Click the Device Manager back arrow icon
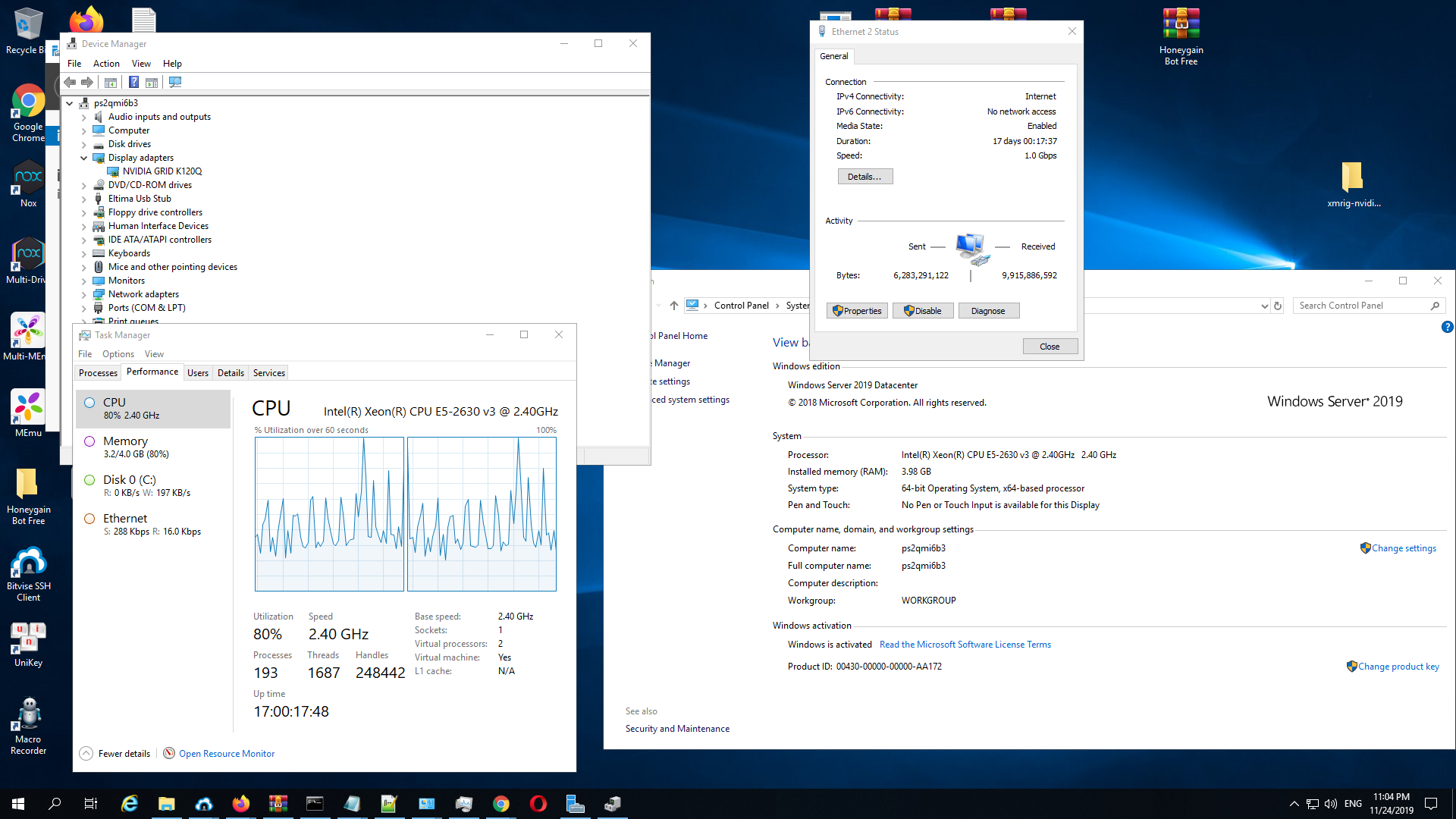This screenshot has width=1456, height=819. (70, 82)
